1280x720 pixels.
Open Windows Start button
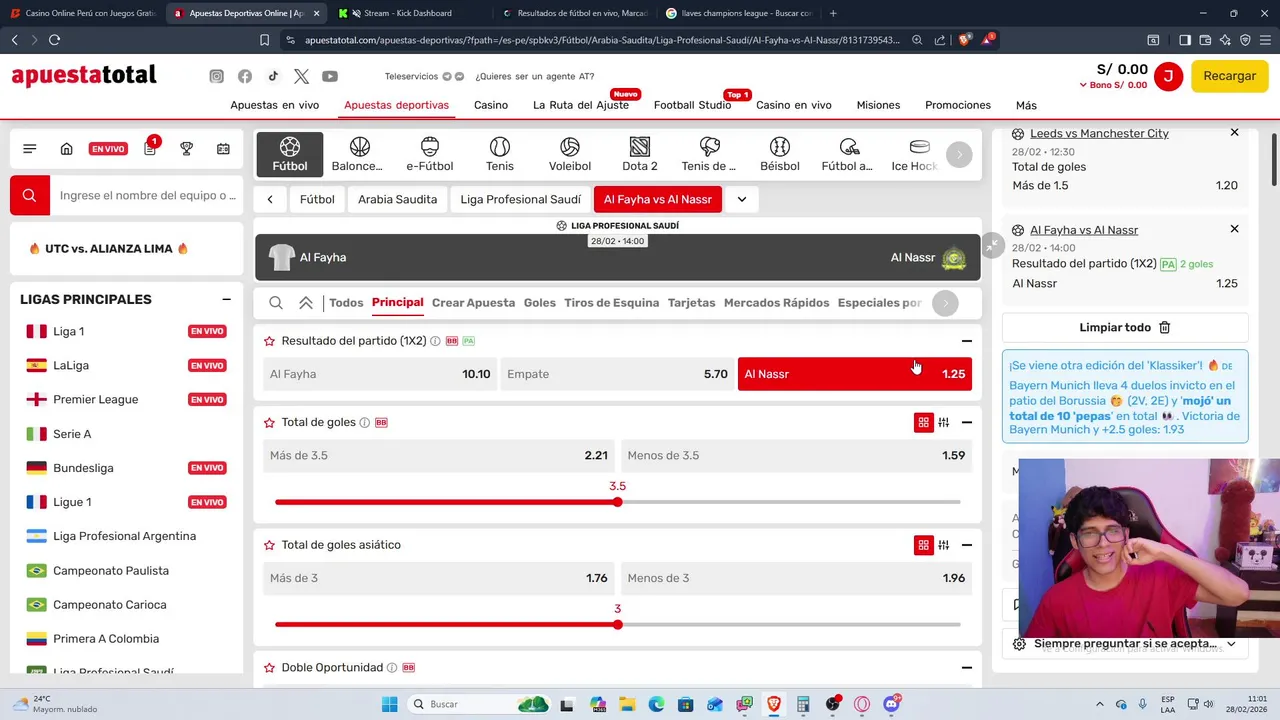click(x=389, y=705)
